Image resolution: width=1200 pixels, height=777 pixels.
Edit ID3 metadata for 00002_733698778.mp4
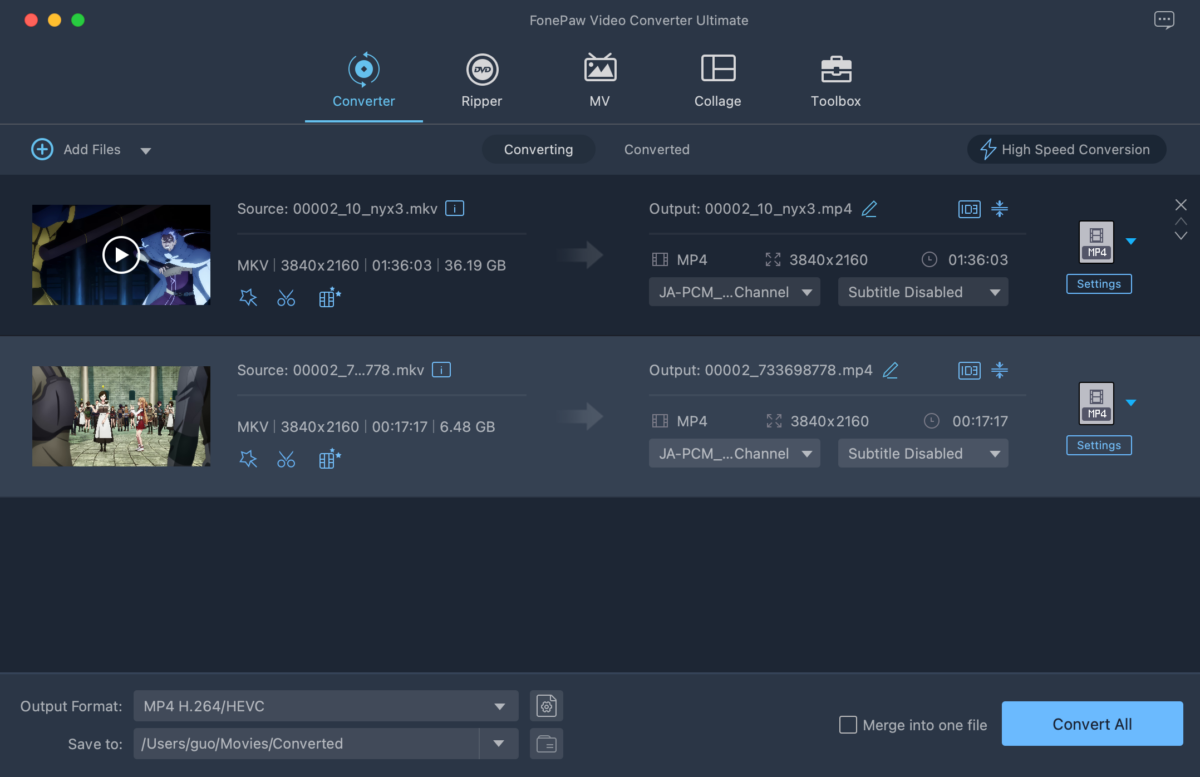click(x=969, y=370)
